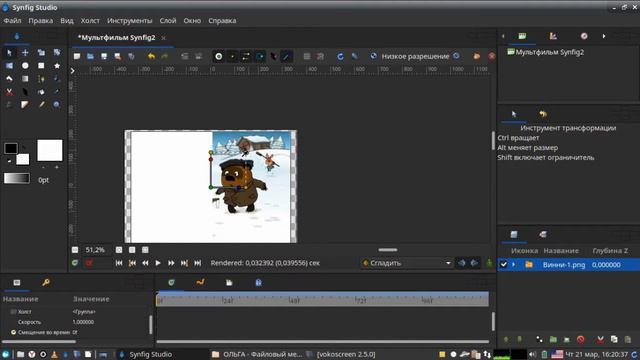Toggle tangent handles display
640x360 pixels.
[246, 56]
